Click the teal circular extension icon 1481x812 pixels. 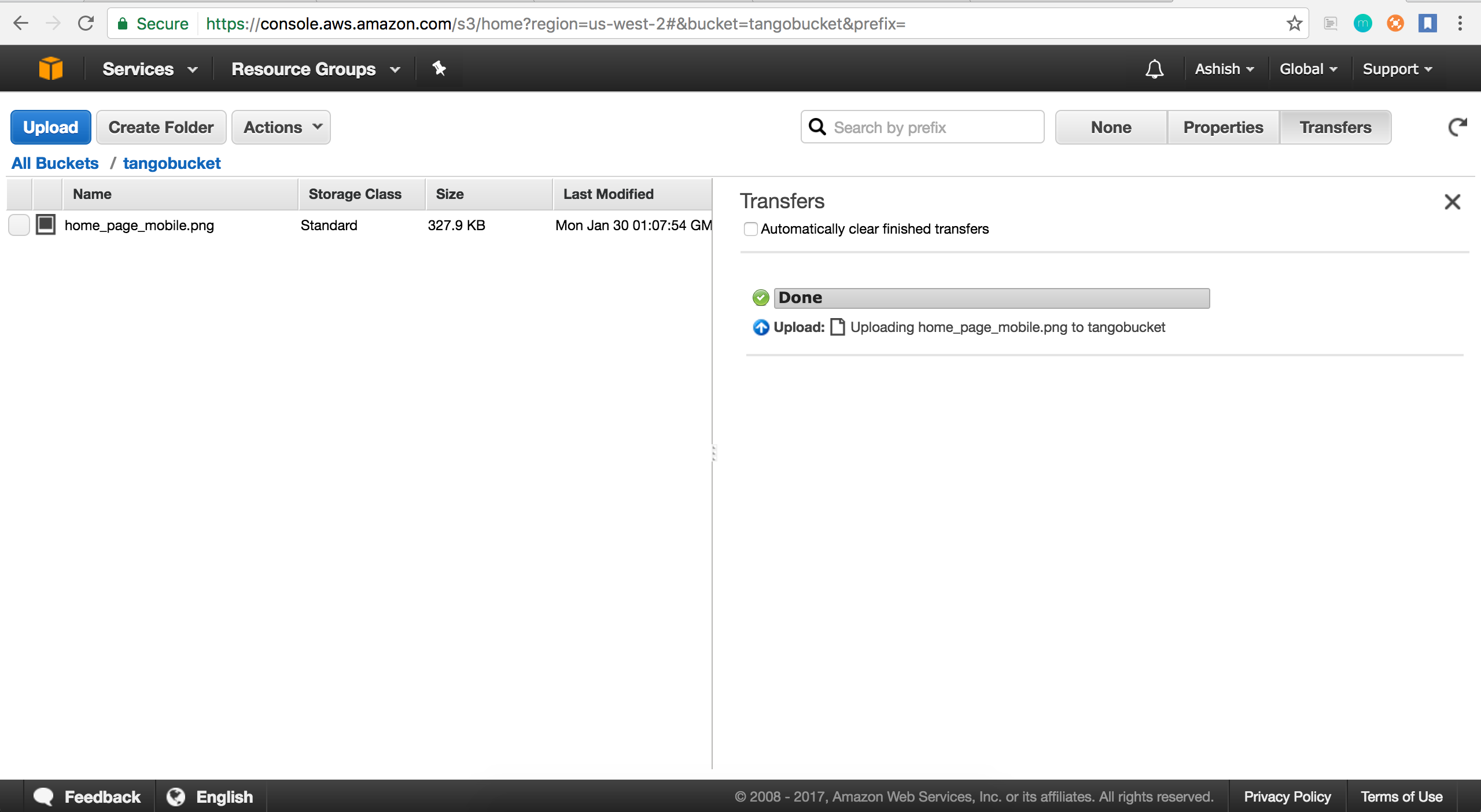(1362, 23)
